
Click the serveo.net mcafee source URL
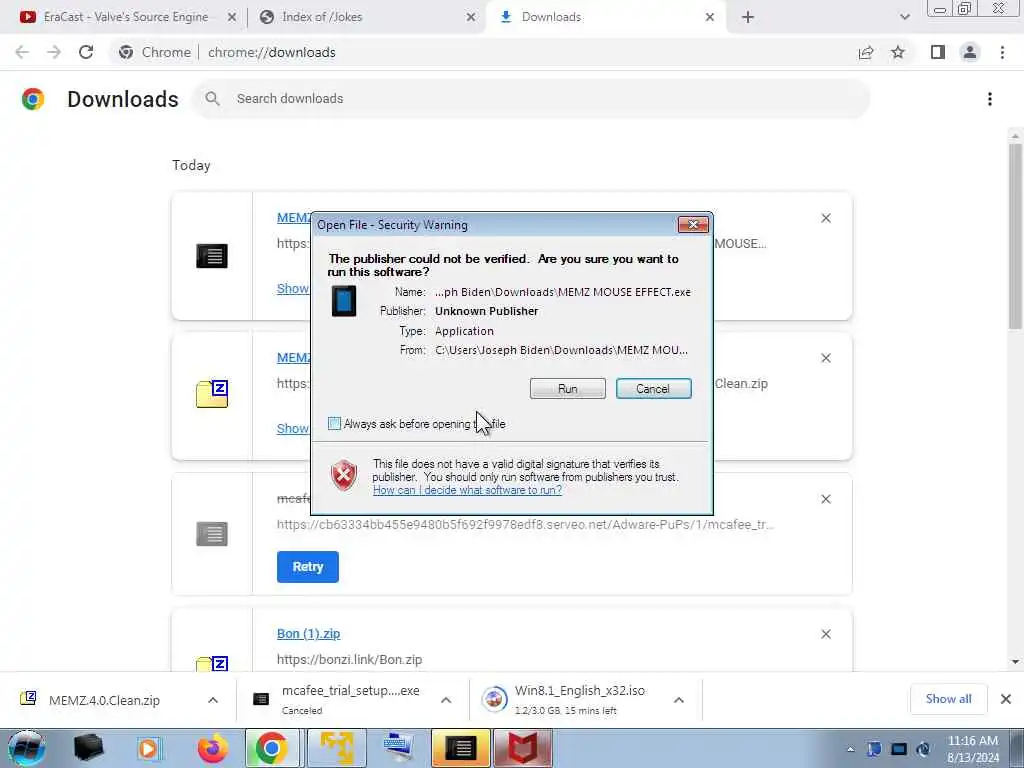tap(525, 524)
